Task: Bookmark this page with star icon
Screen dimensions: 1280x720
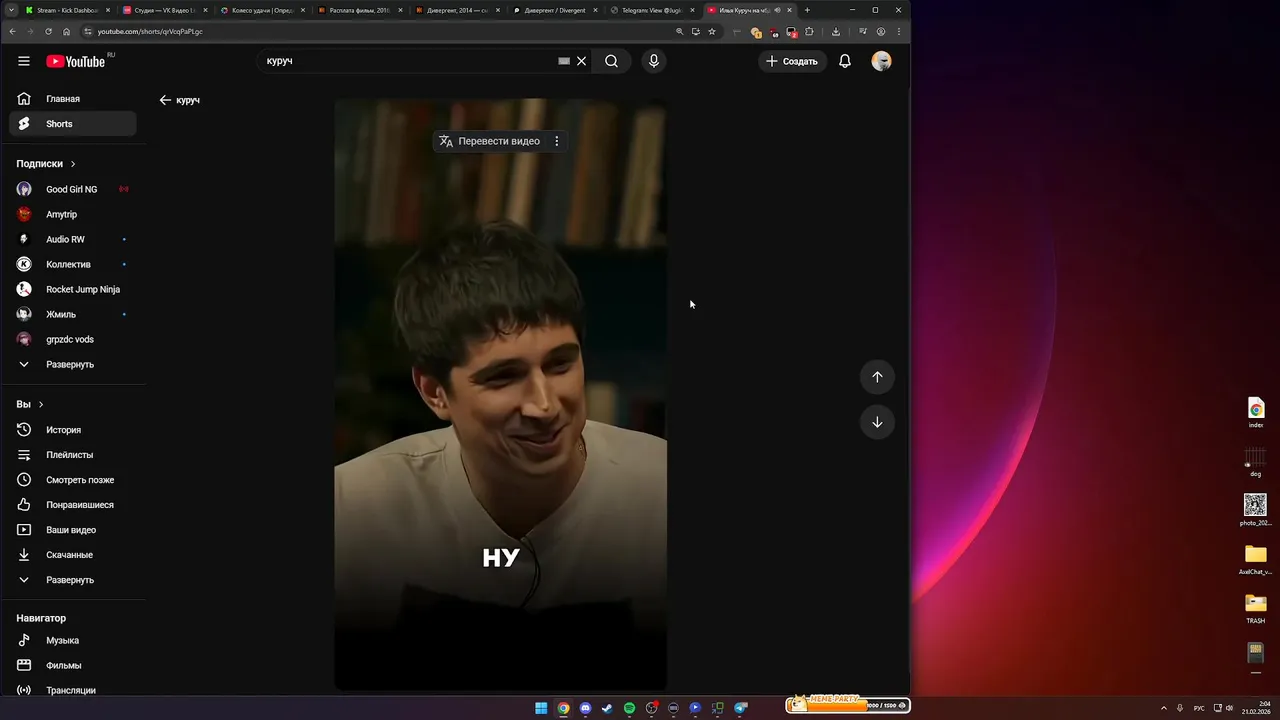Action: point(712,31)
